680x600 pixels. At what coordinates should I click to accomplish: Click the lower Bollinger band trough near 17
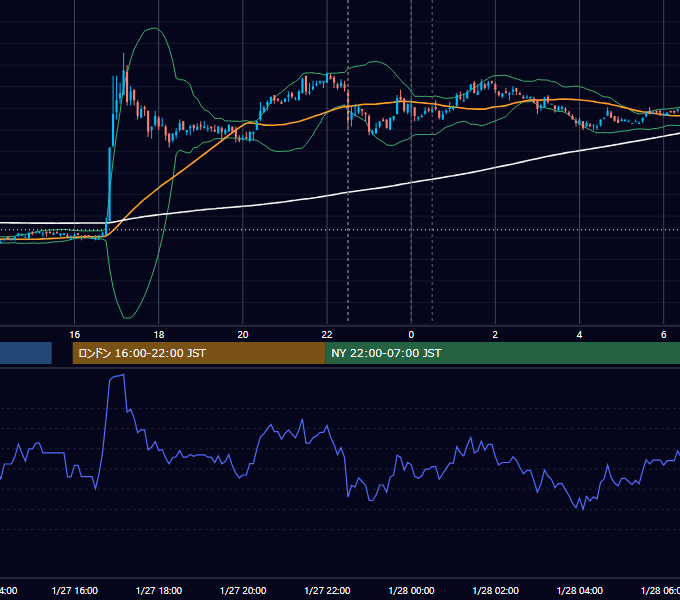[127, 318]
